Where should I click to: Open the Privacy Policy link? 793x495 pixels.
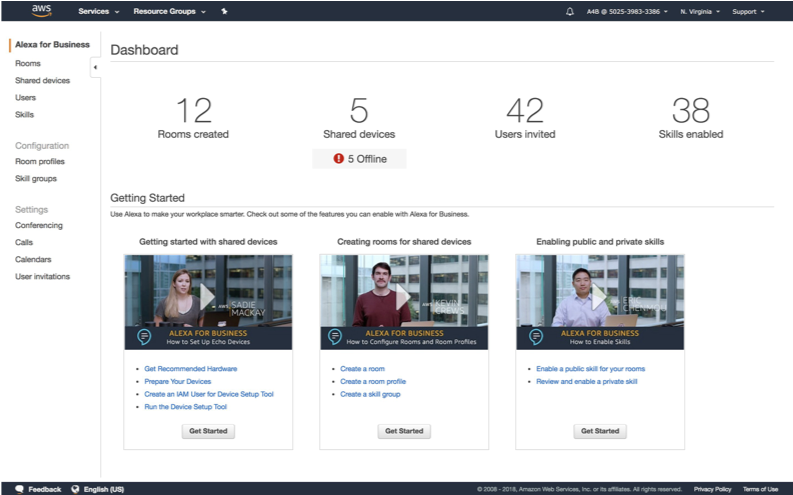(x=712, y=489)
